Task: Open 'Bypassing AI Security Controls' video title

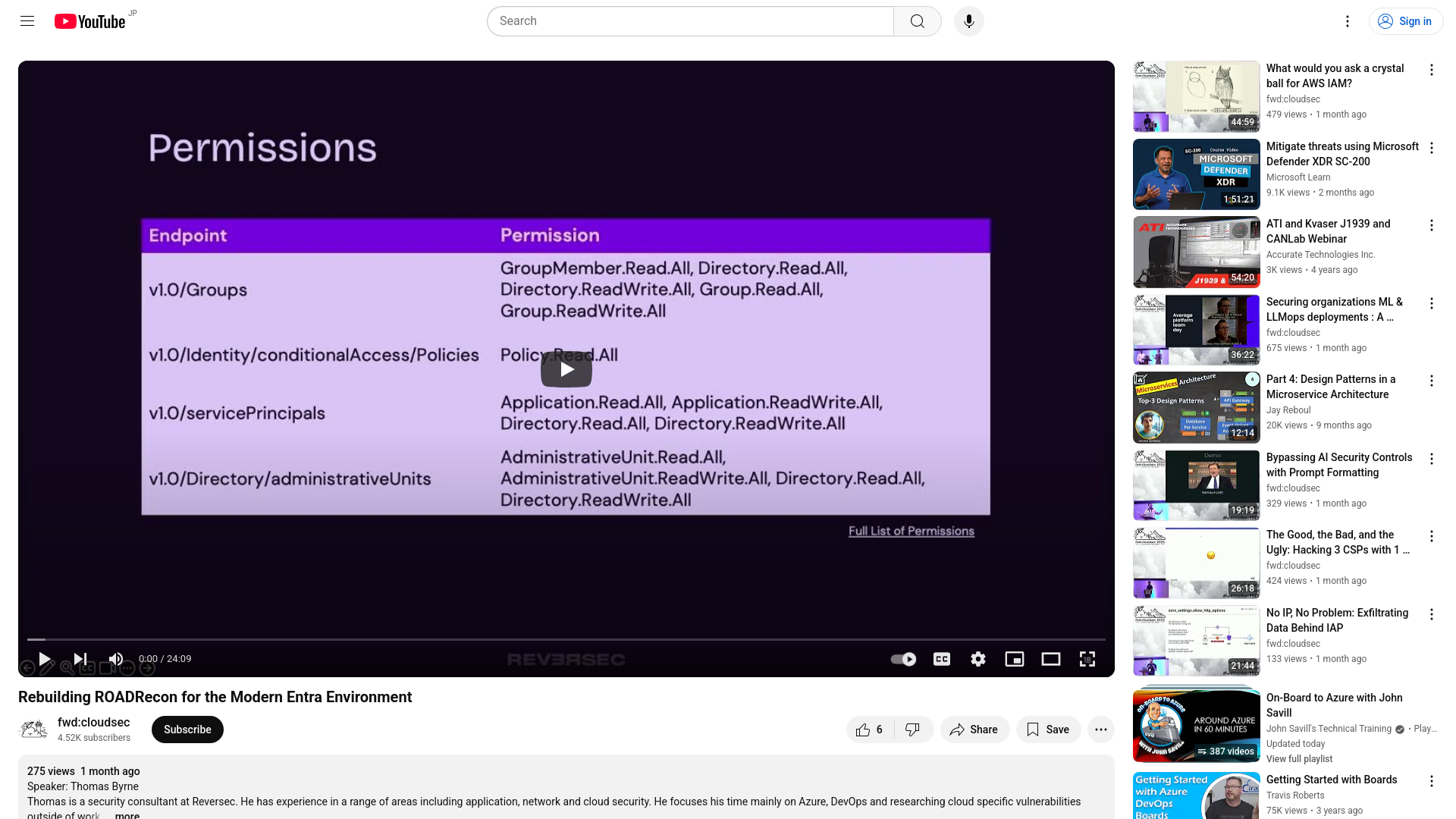Action: pos(1339,465)
